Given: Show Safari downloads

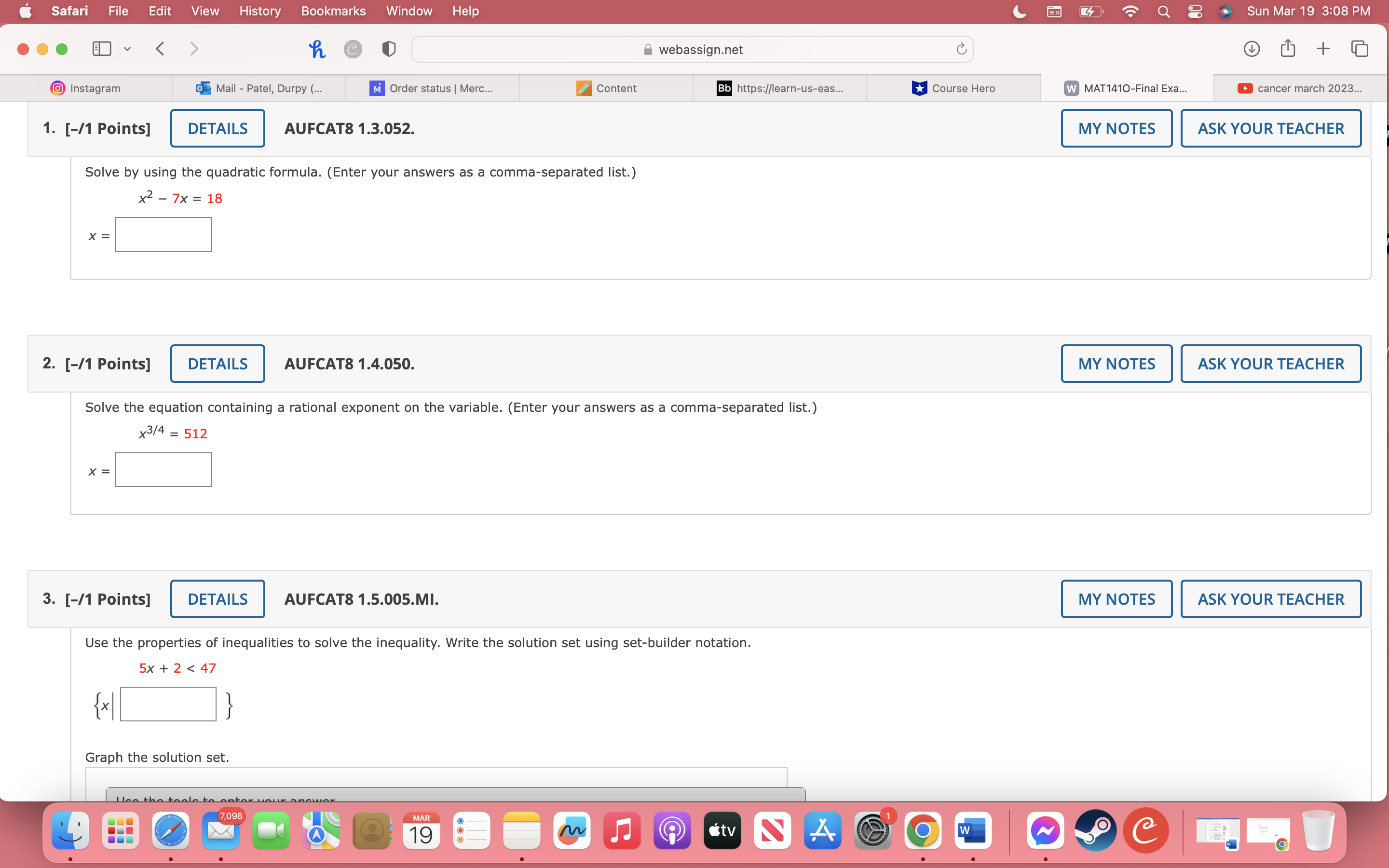Looking at the screenshot, I should (x=1251, y=49).
